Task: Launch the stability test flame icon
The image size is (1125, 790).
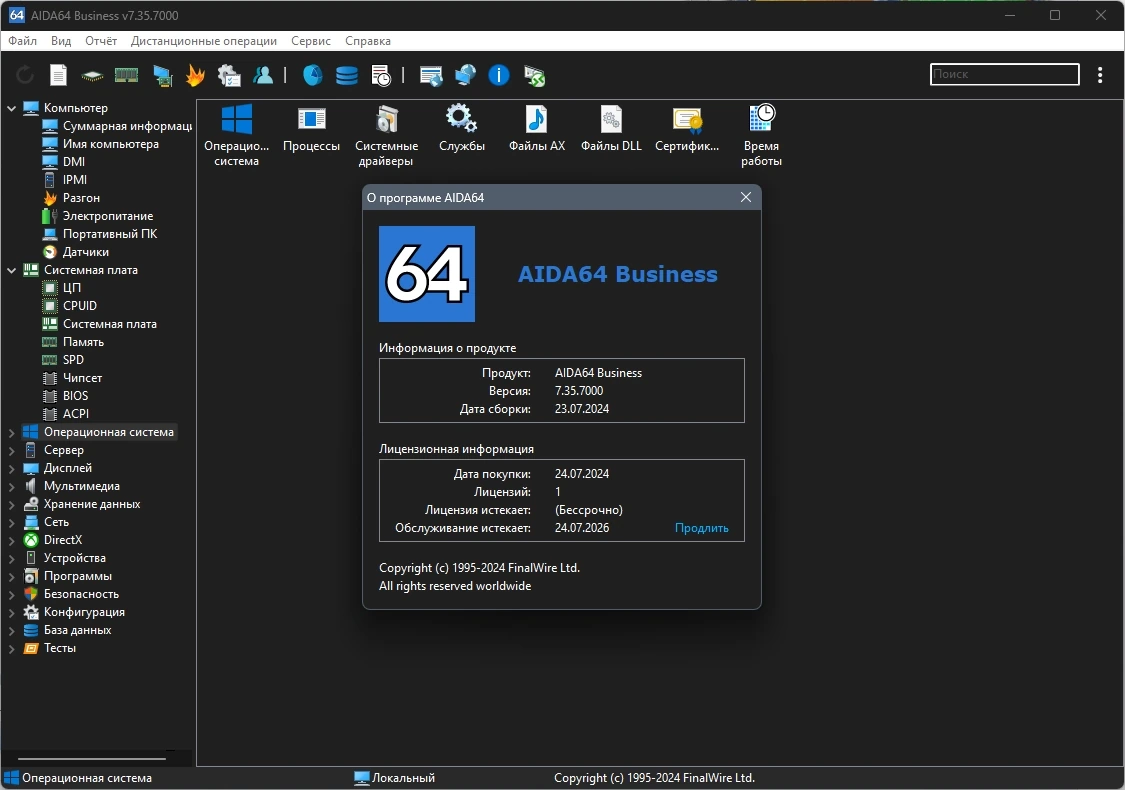Action: point(195,75)
